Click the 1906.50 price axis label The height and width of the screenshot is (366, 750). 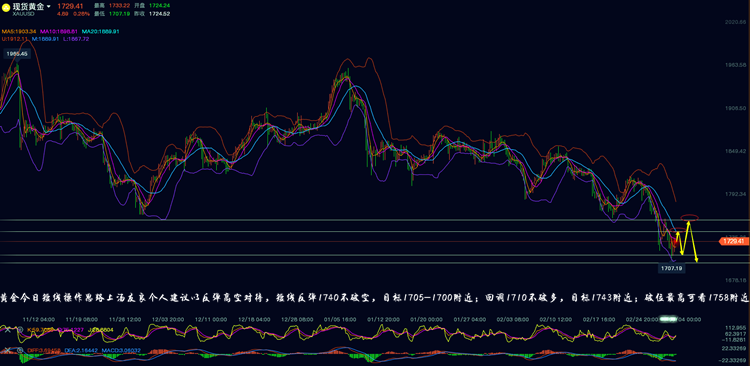coord(735,108)
